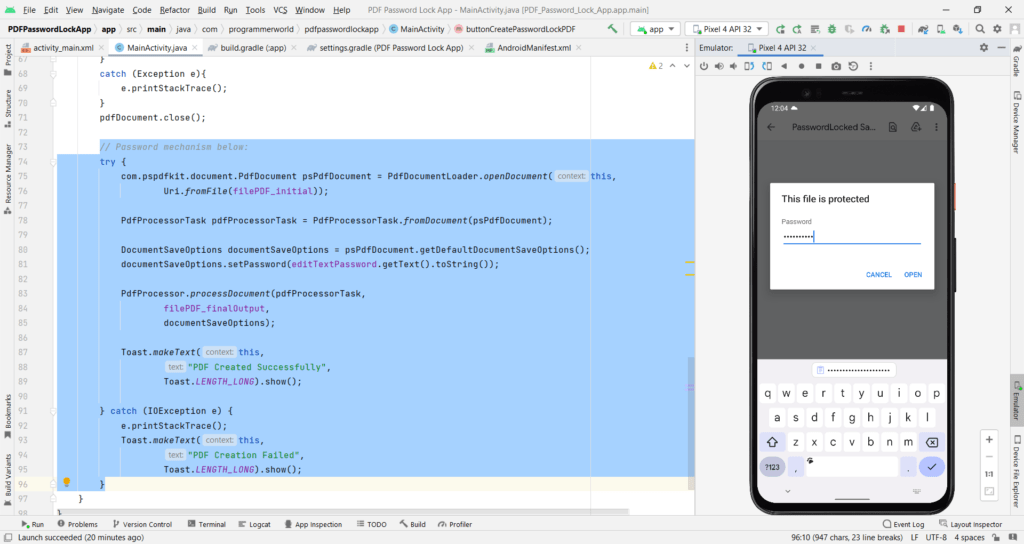The image size is (1024, 544).
Task: Click the emulator volume down icon
Action: tap(733, 66)
